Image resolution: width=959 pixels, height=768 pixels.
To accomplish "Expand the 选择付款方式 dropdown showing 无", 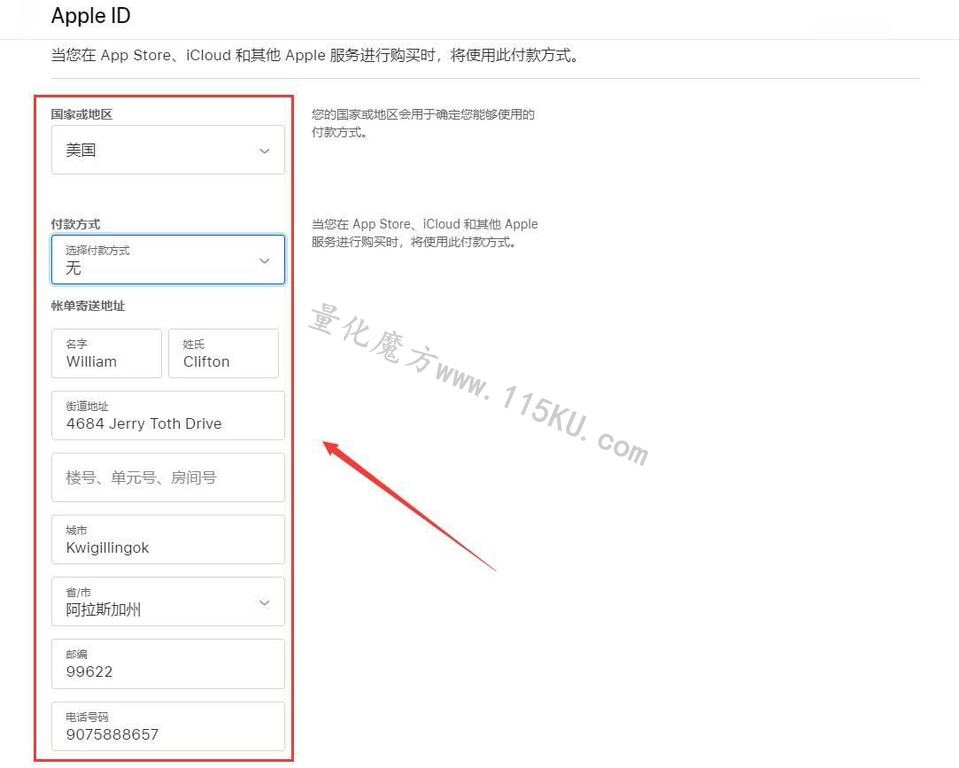I will 168,260.
